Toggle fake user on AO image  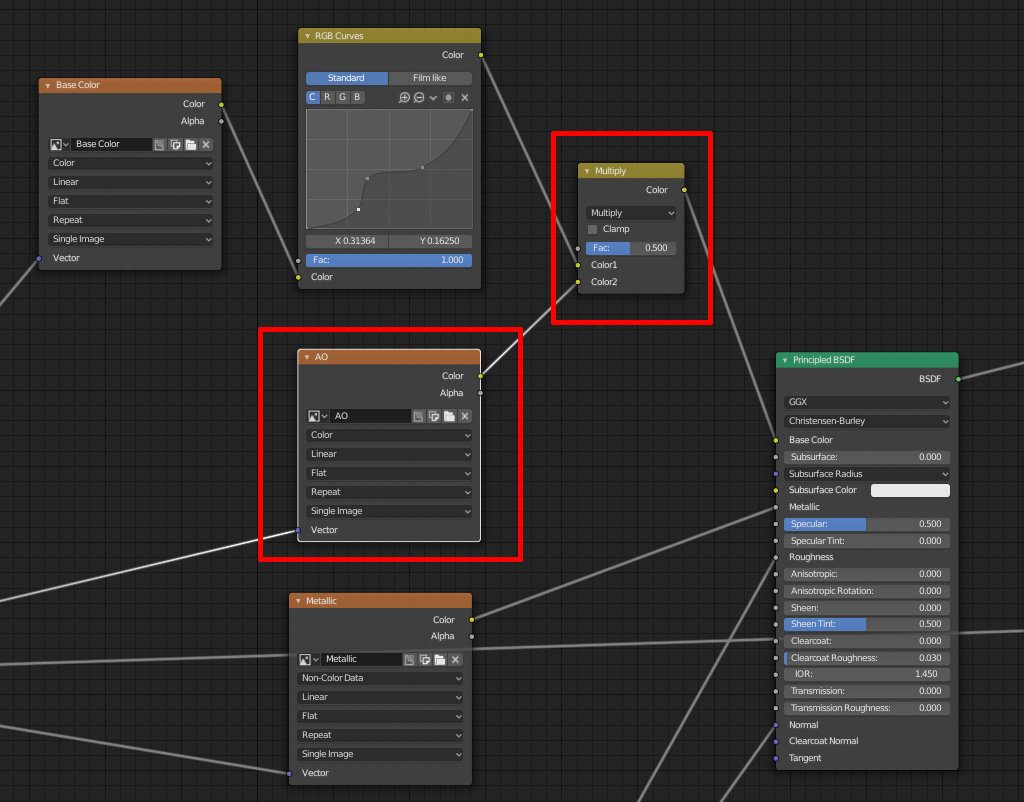pyautogui.click(x=418, y=416)
